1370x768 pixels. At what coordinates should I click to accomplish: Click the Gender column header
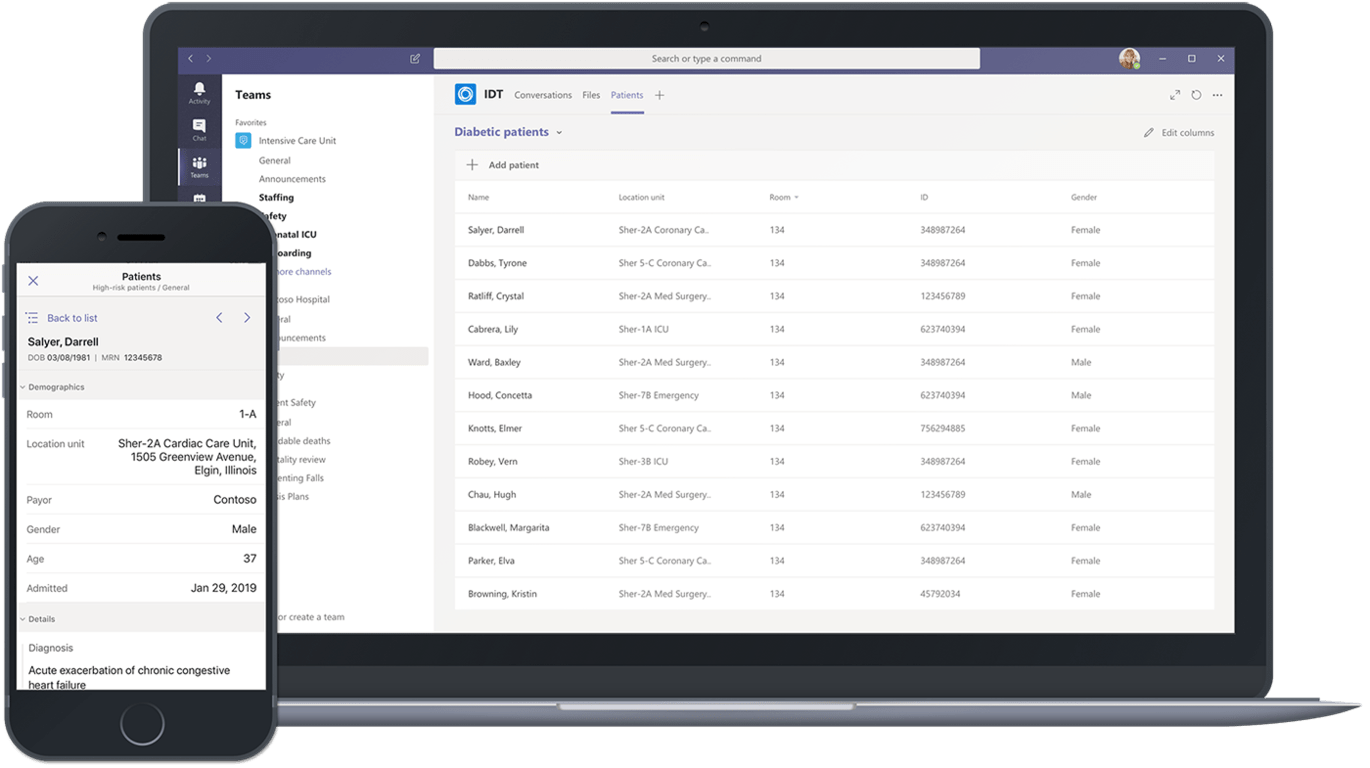(x=1084, y=198)
